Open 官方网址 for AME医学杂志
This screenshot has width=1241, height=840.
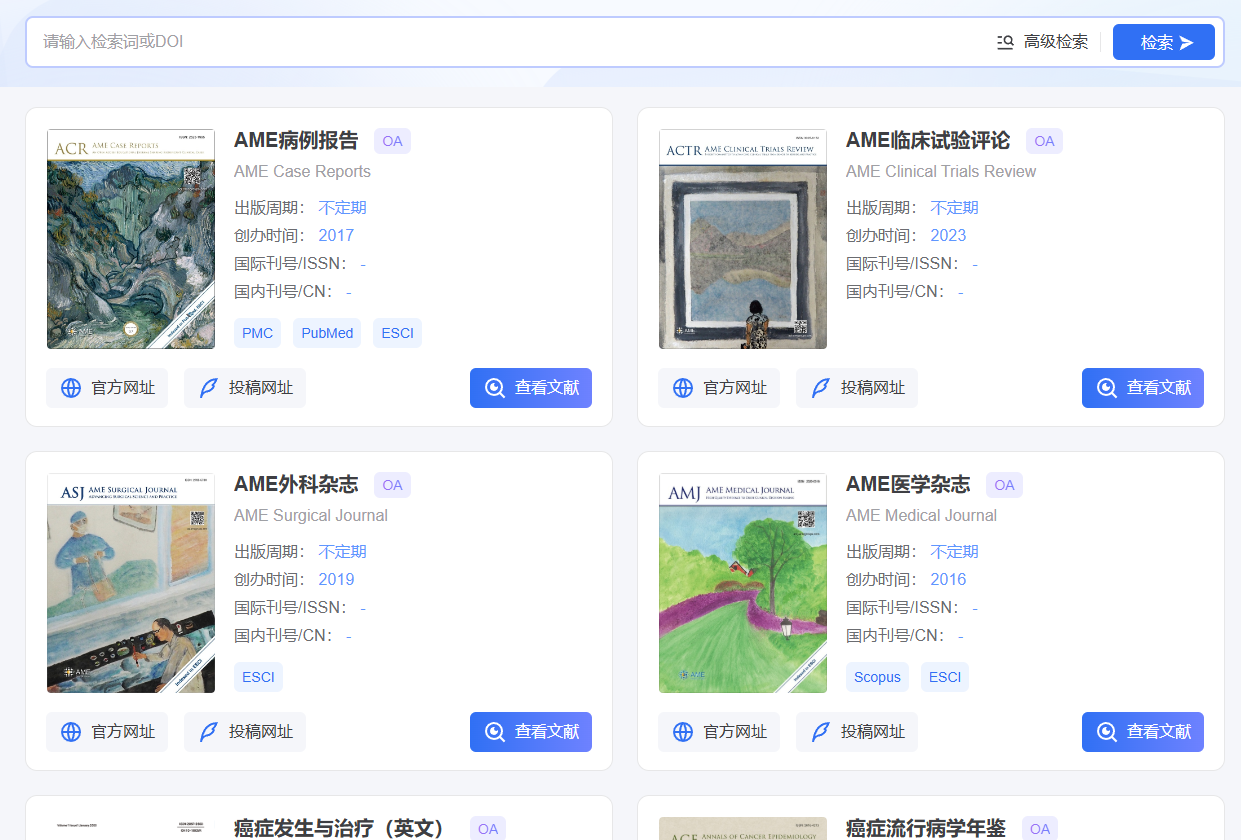(x=719, y=732)
